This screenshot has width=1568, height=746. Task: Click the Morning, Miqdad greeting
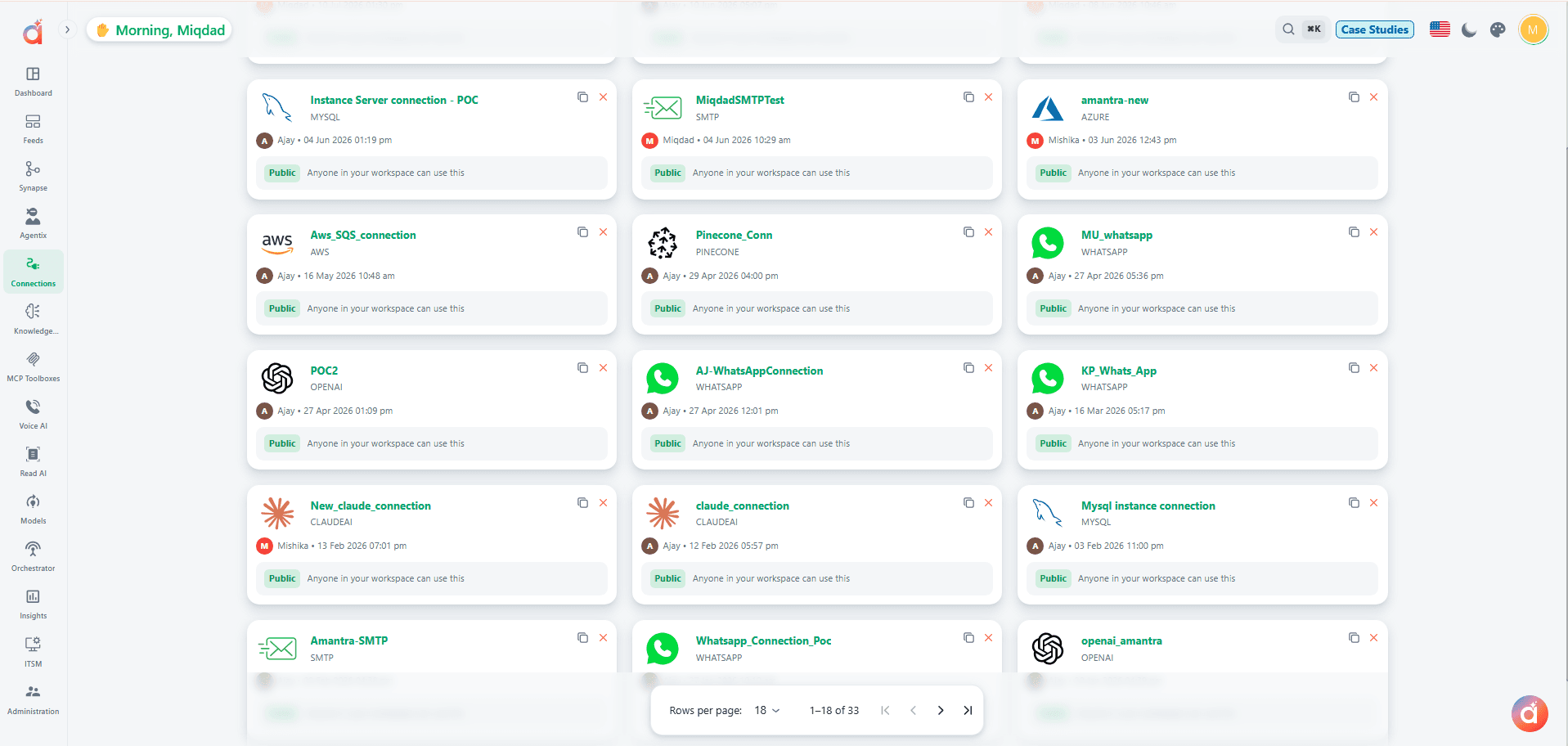[160, 30]
